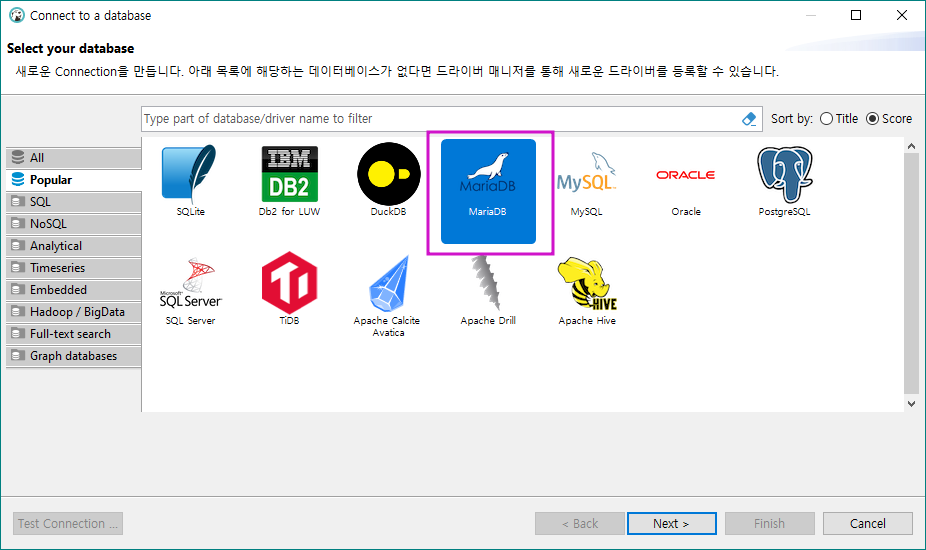The height and width of the screenshot is (550, 926).
Task: Open Graph databases category
Action: [74, 356]
